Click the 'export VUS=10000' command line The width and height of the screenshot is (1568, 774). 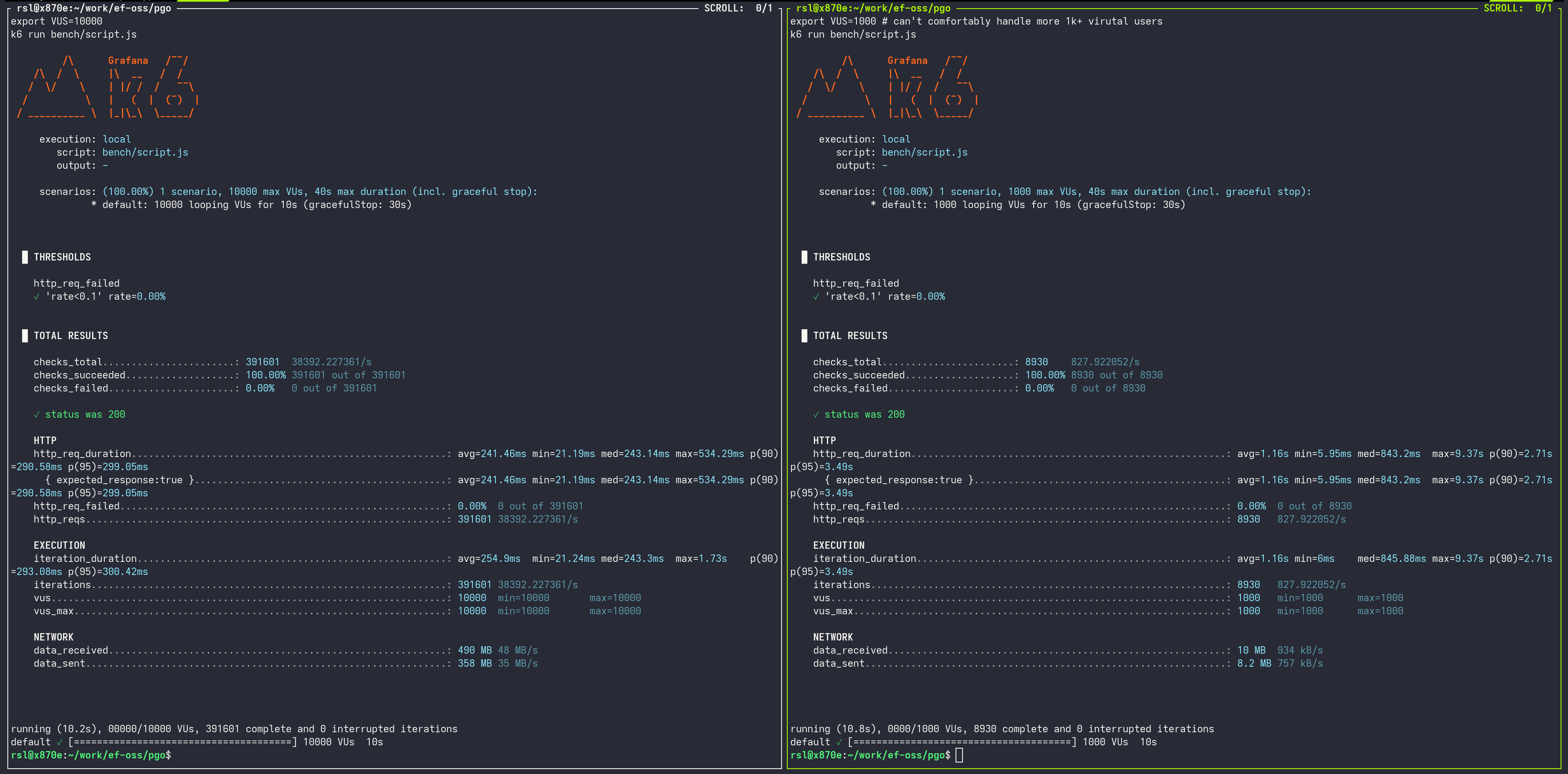tap(56, 21)
